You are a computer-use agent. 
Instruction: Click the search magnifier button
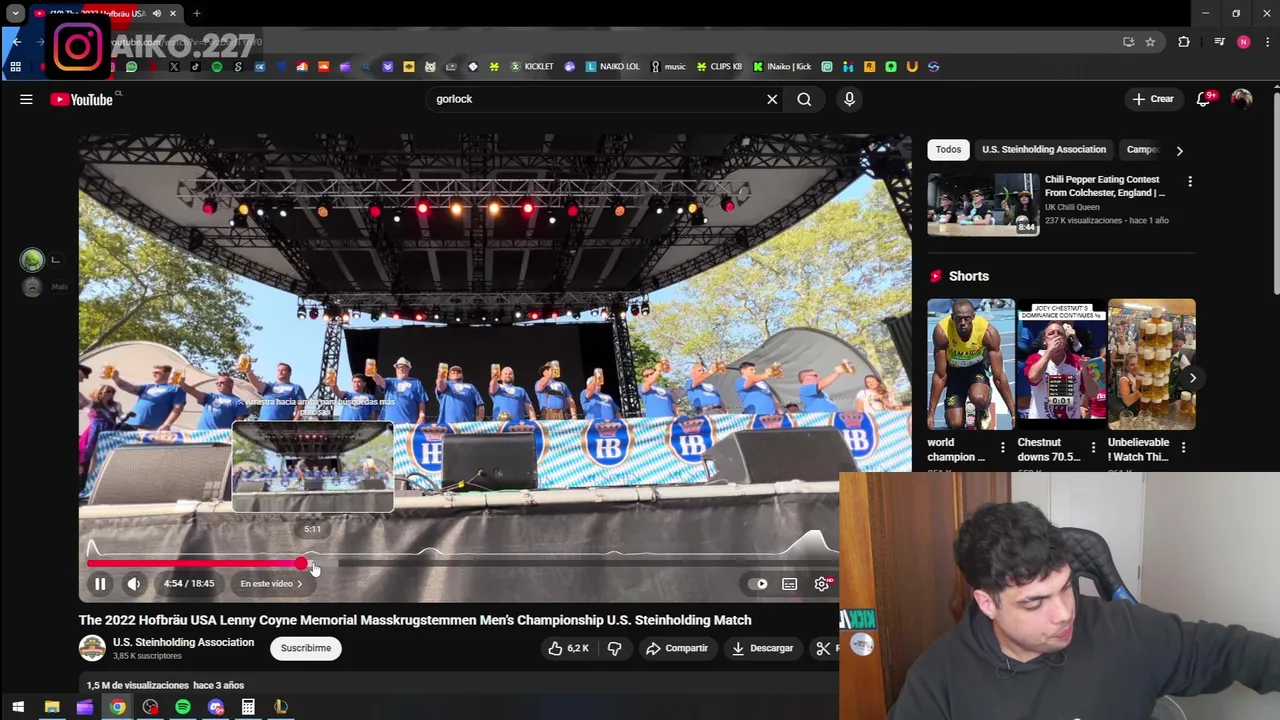pos(804,99)
